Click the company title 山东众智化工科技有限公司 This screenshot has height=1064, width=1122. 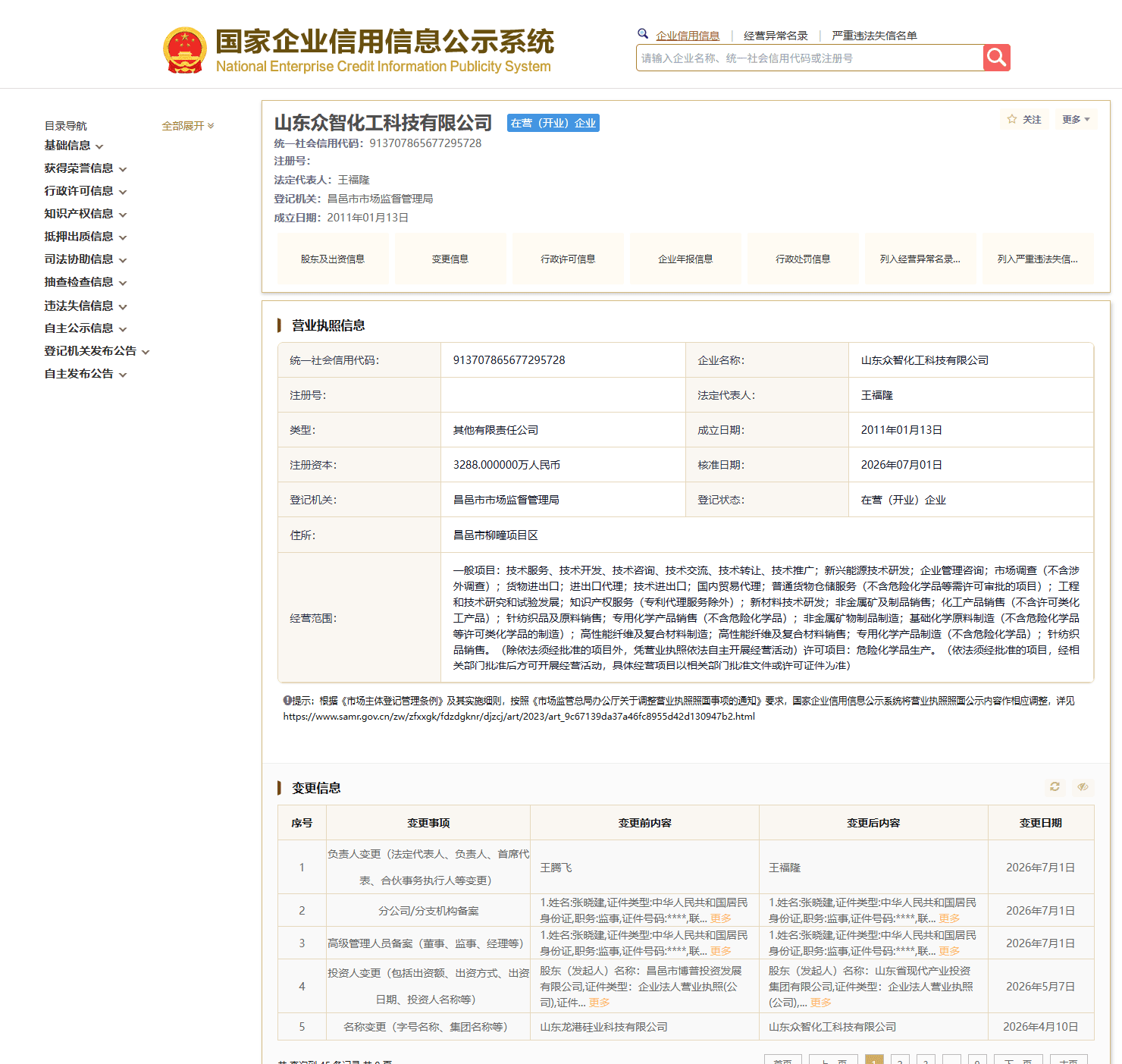(x=384, y=123)
